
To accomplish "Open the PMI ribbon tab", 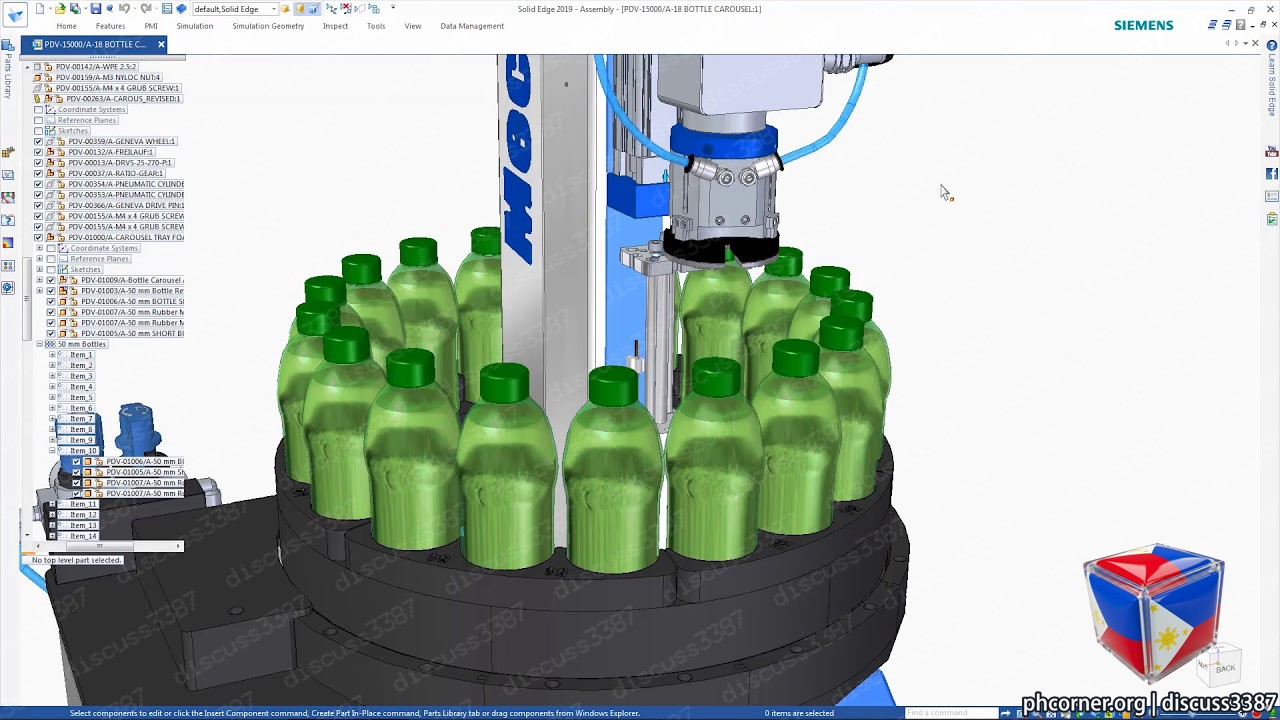I will [x=151, y=26].
